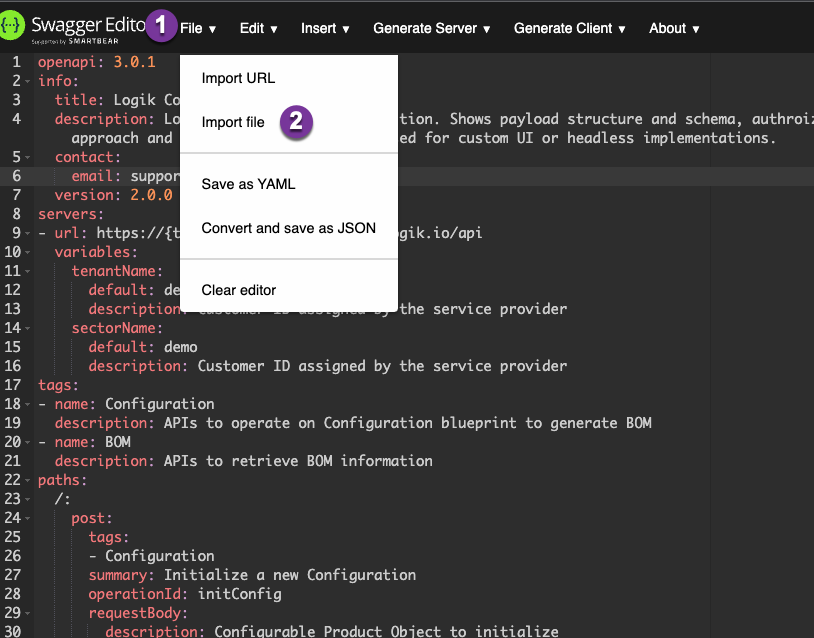This screenshot has width=814, height=638.
Task: Click the Swagger Editor logo icon
Action: click(14, 24)
